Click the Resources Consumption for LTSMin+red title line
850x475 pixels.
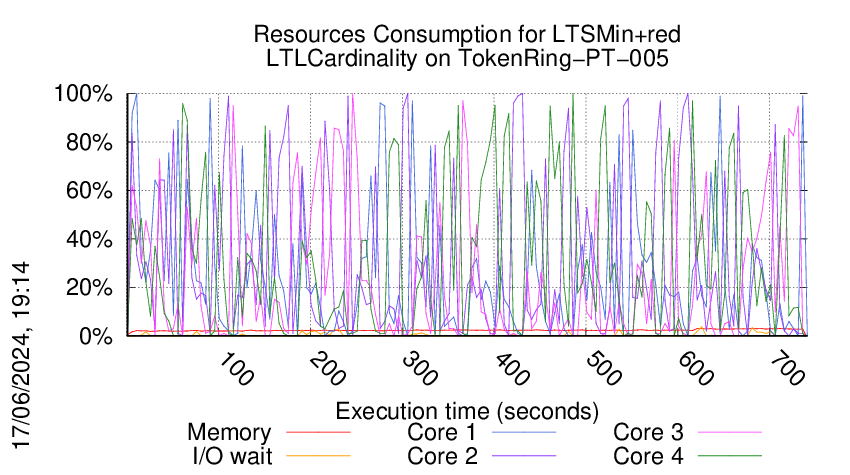[x=467, y=34]
